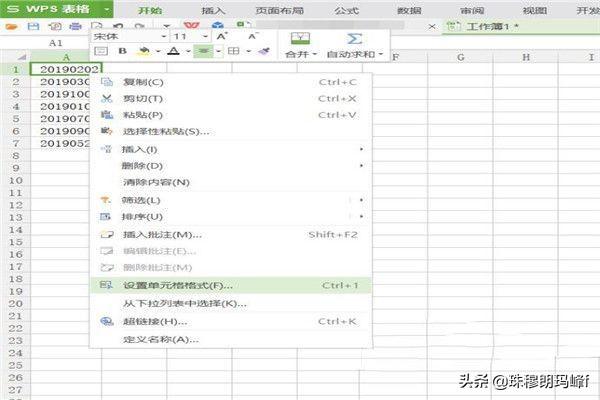Choose 复制(C) from context menu

click(x=231, y=82)
